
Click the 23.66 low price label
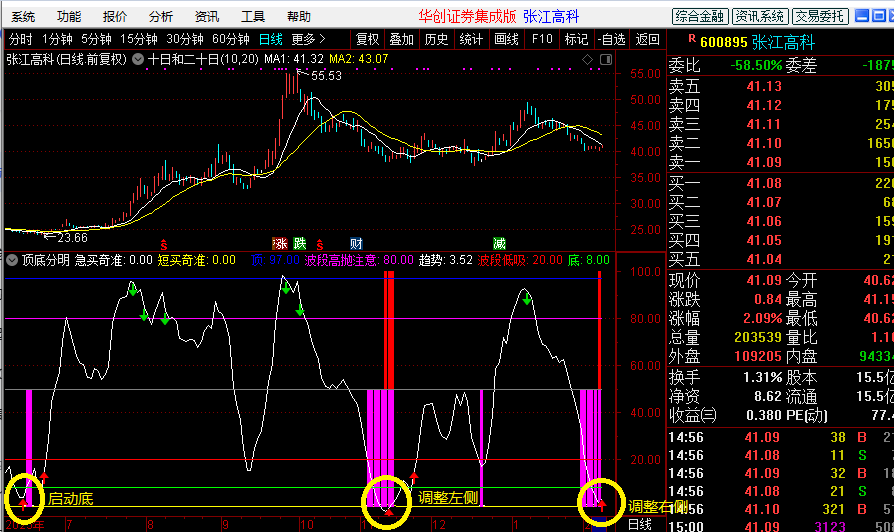point(72,237)
